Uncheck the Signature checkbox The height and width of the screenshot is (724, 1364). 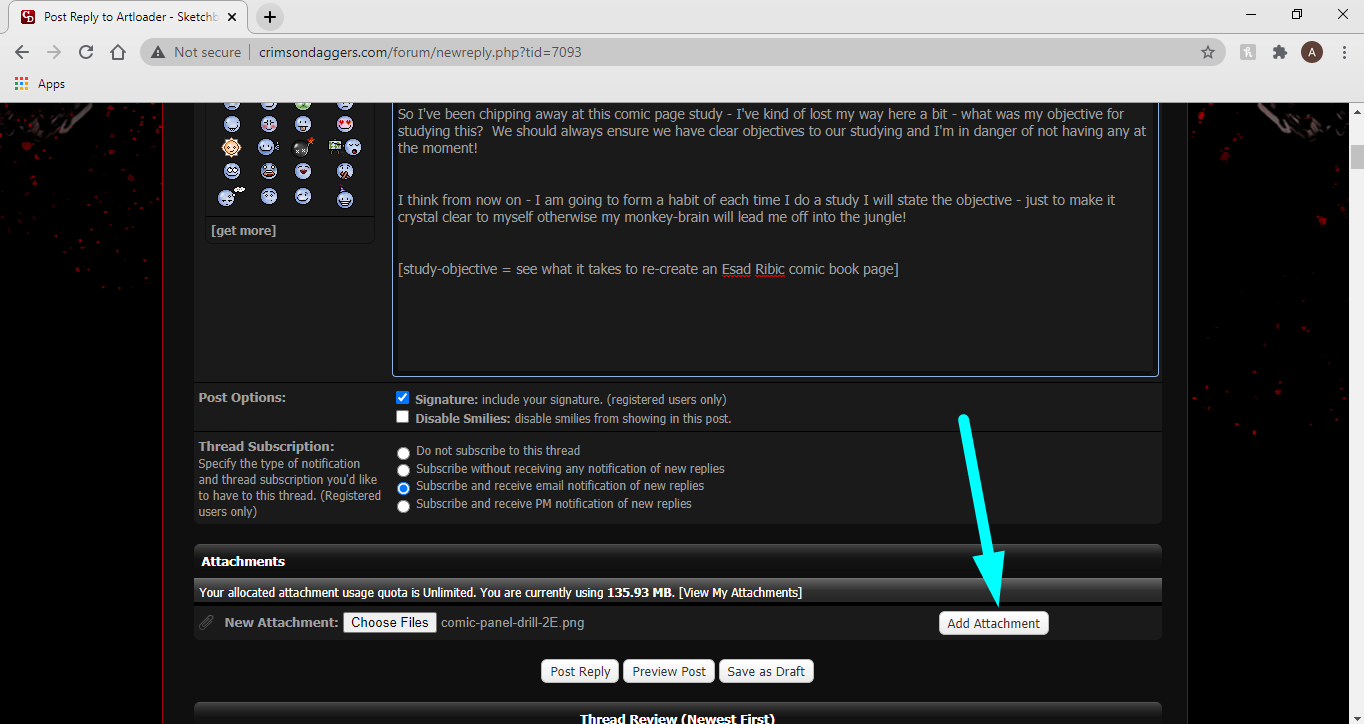pyautogui.click(x=403, y=398)
